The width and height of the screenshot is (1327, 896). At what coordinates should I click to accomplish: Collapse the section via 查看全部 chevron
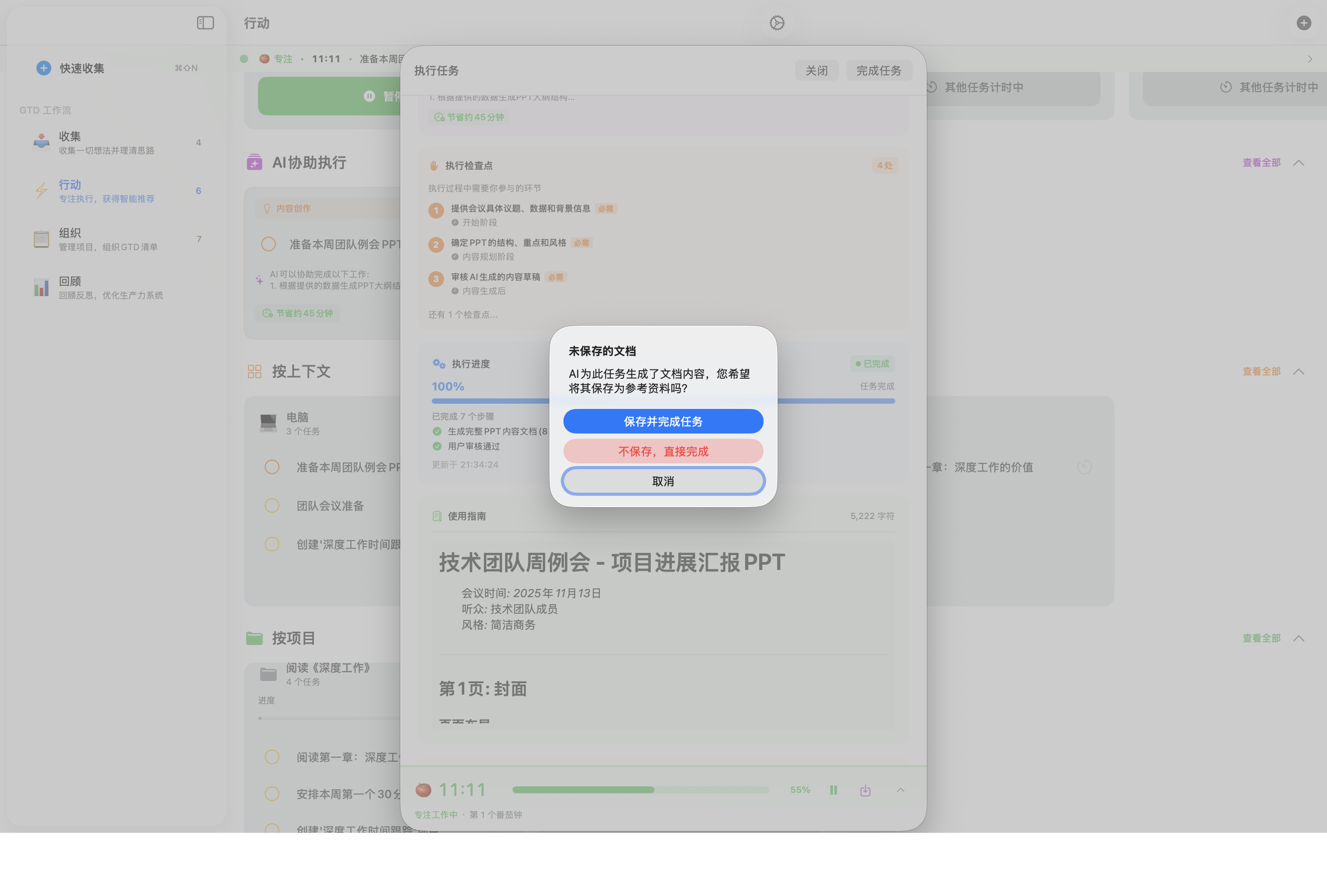pos(1299,162)
